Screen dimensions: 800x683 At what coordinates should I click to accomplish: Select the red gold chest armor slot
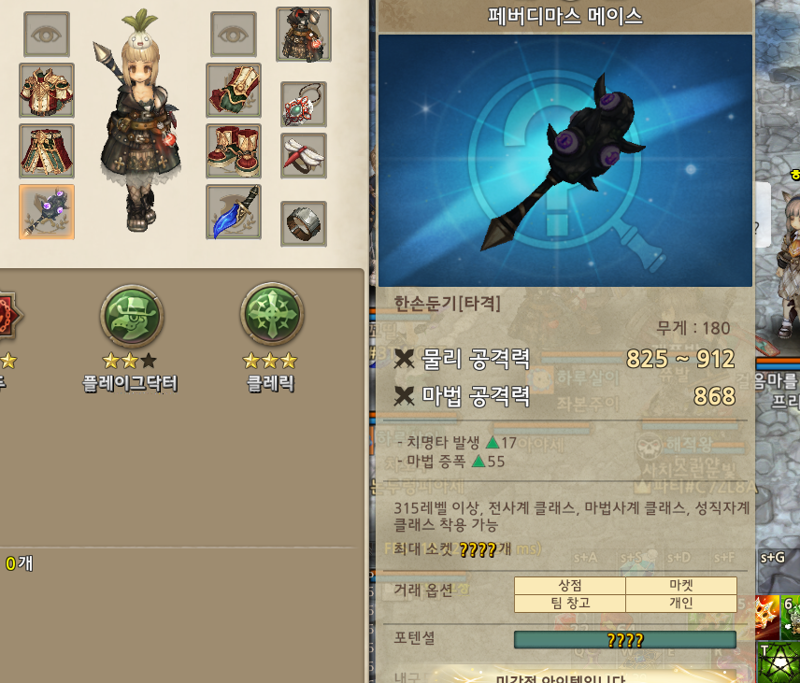point(47,90)
